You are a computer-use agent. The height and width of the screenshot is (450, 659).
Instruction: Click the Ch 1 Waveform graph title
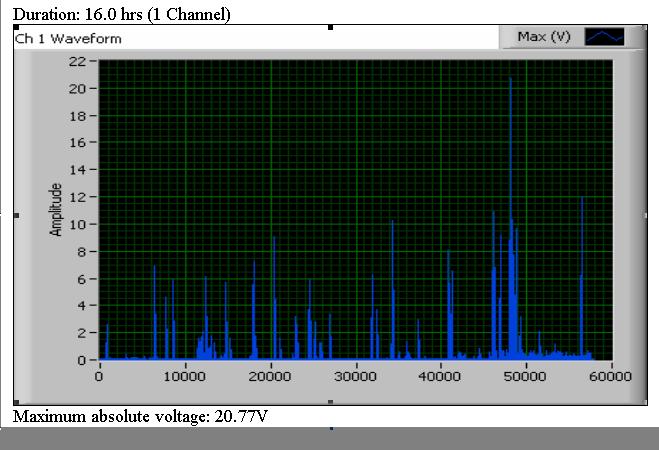pos(68,39)
